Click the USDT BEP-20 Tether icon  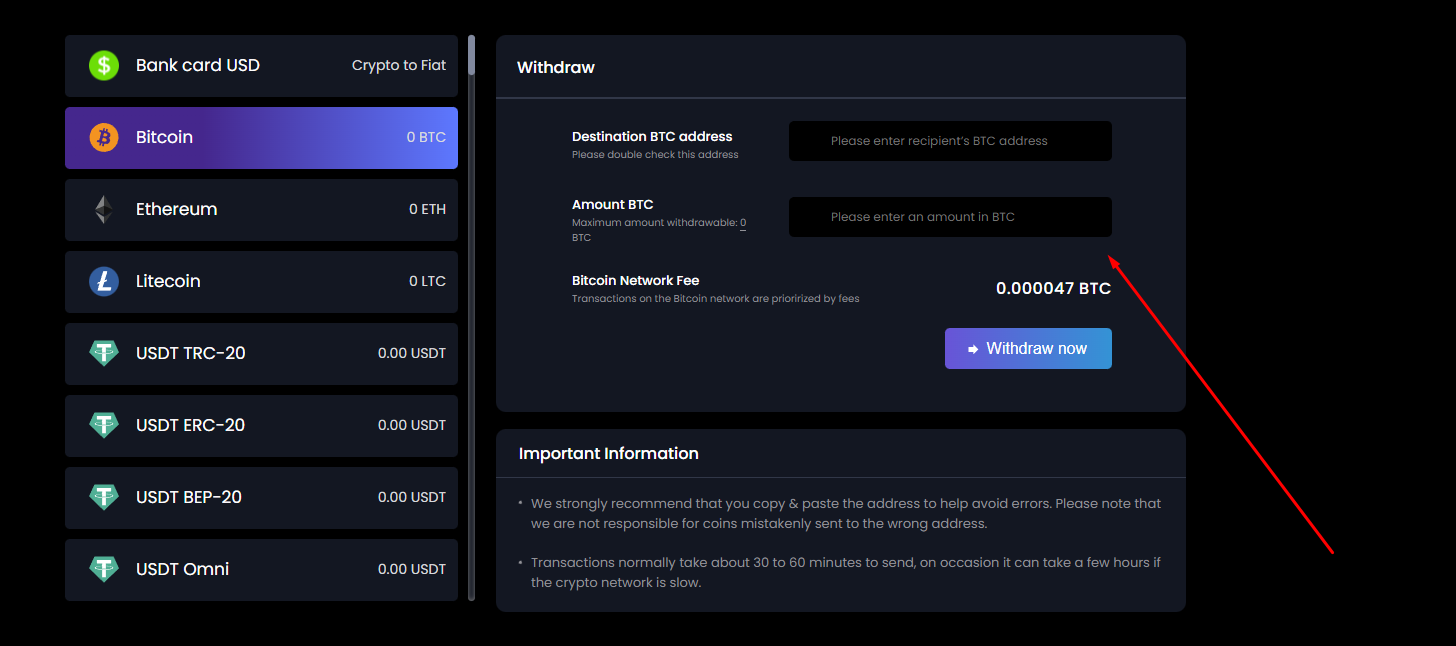(104, 497)
